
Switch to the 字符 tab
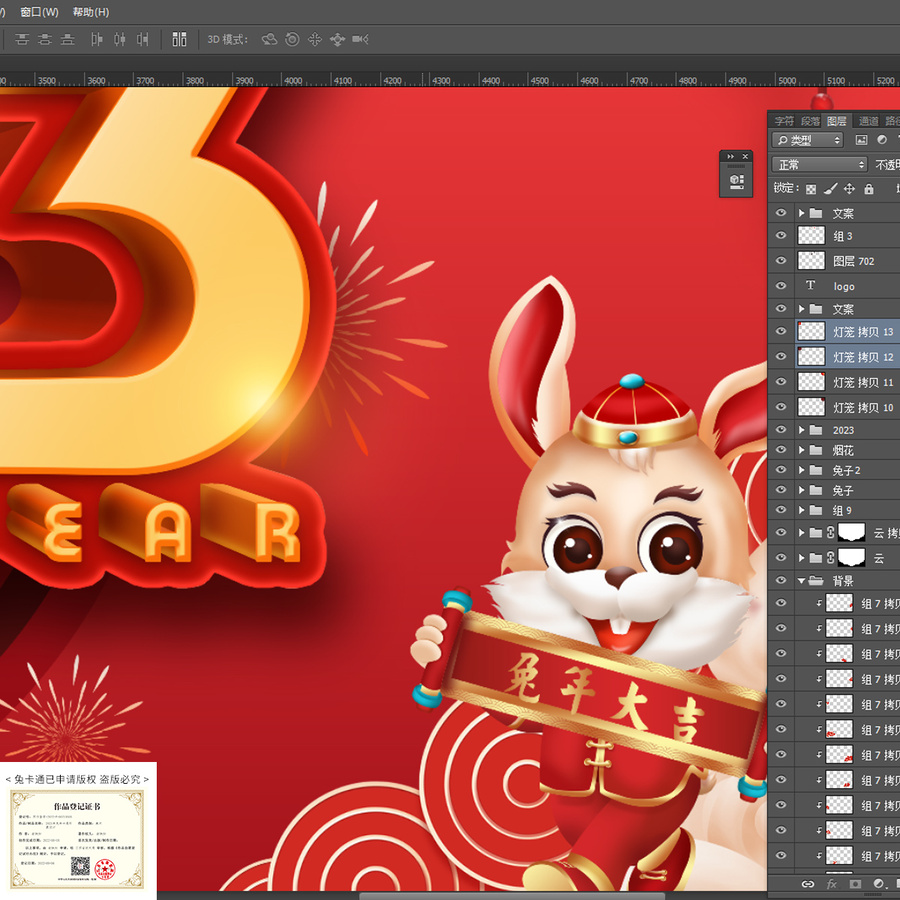[784, 121]
